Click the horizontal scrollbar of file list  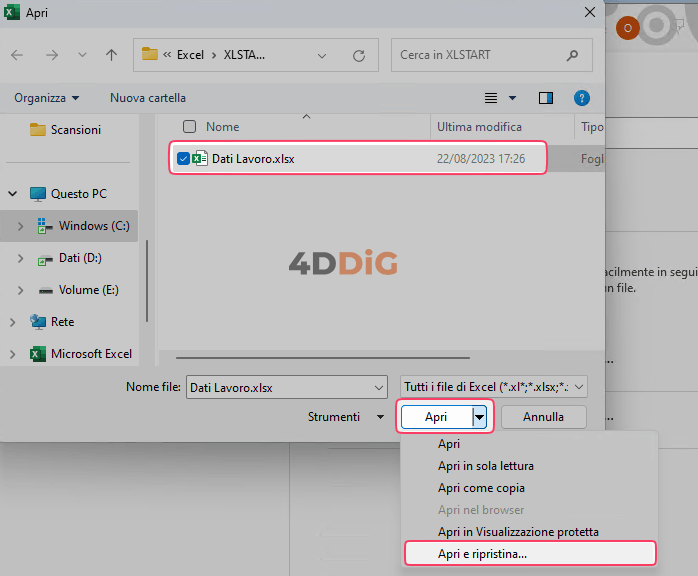click(x=323, y=357)
